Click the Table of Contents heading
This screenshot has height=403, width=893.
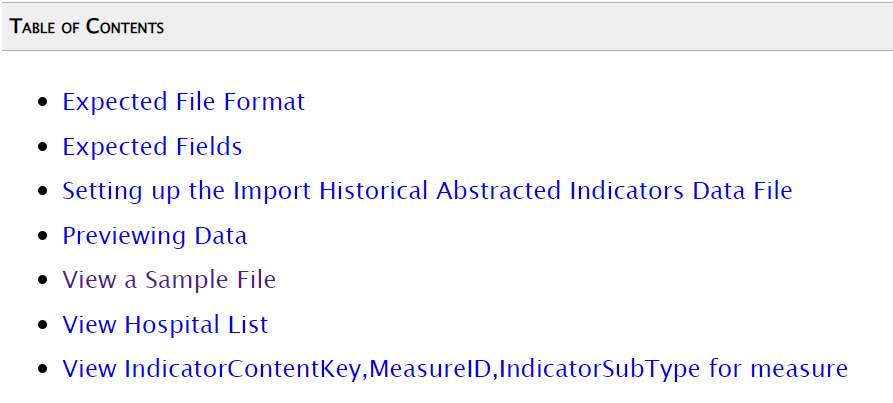pyautogui.click(x=87, y=26)
